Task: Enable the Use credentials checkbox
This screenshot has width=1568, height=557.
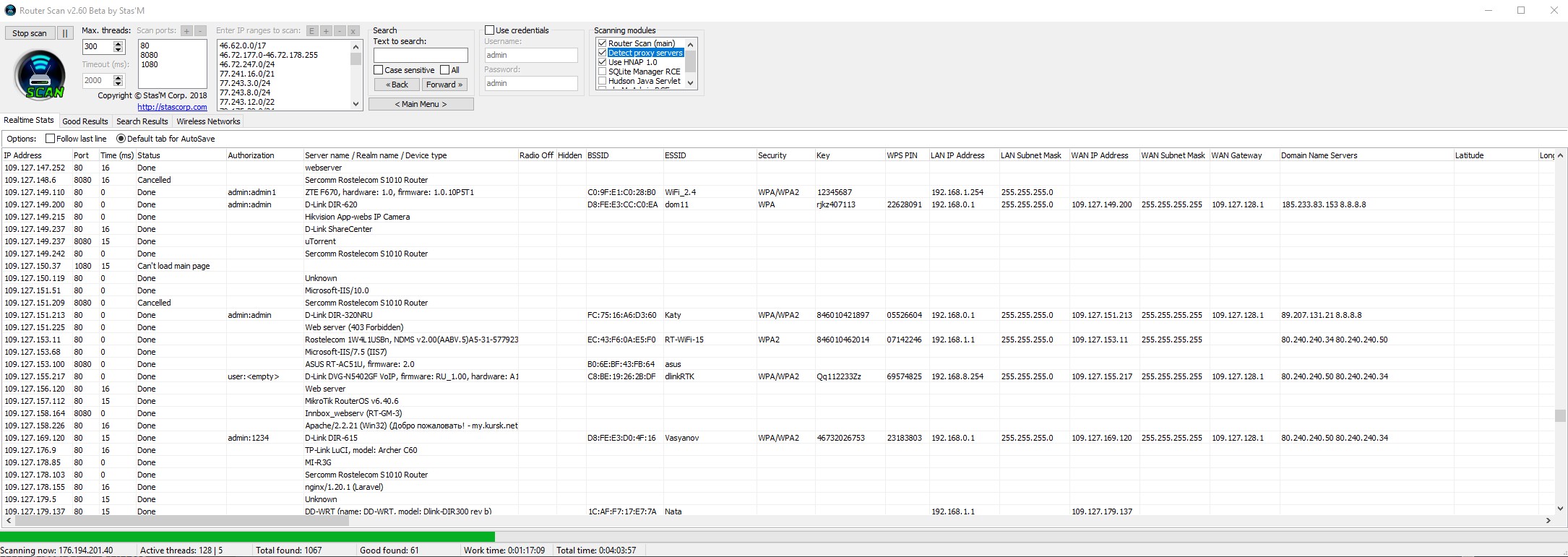Action: click(490, 30)
